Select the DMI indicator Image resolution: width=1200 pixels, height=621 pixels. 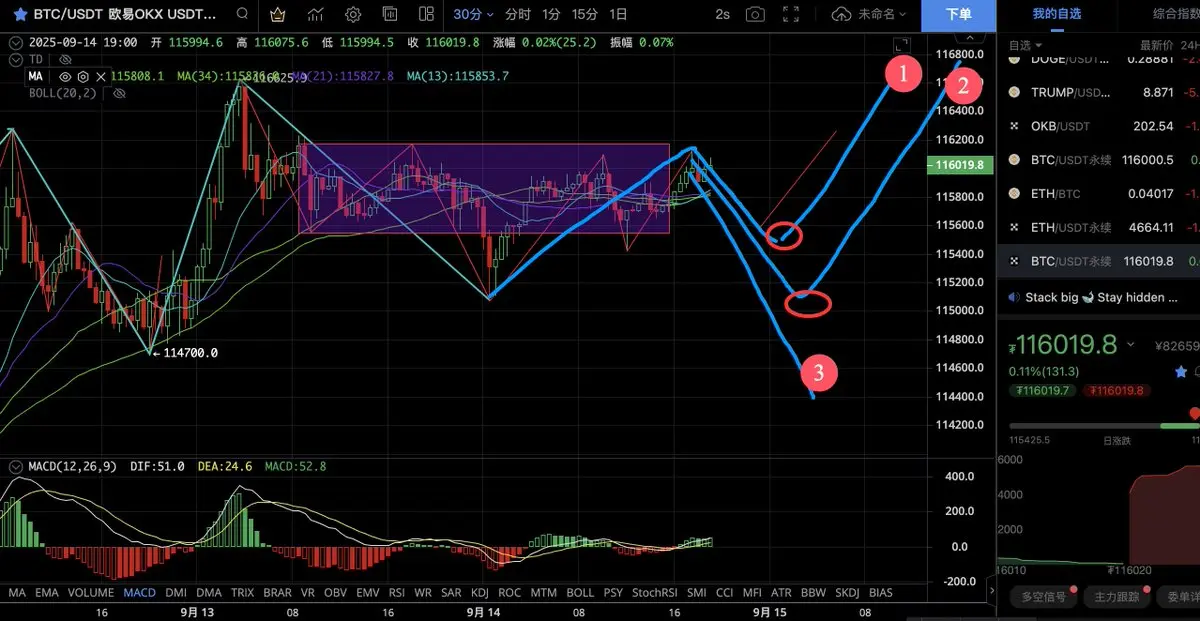[x=176, y=593]
